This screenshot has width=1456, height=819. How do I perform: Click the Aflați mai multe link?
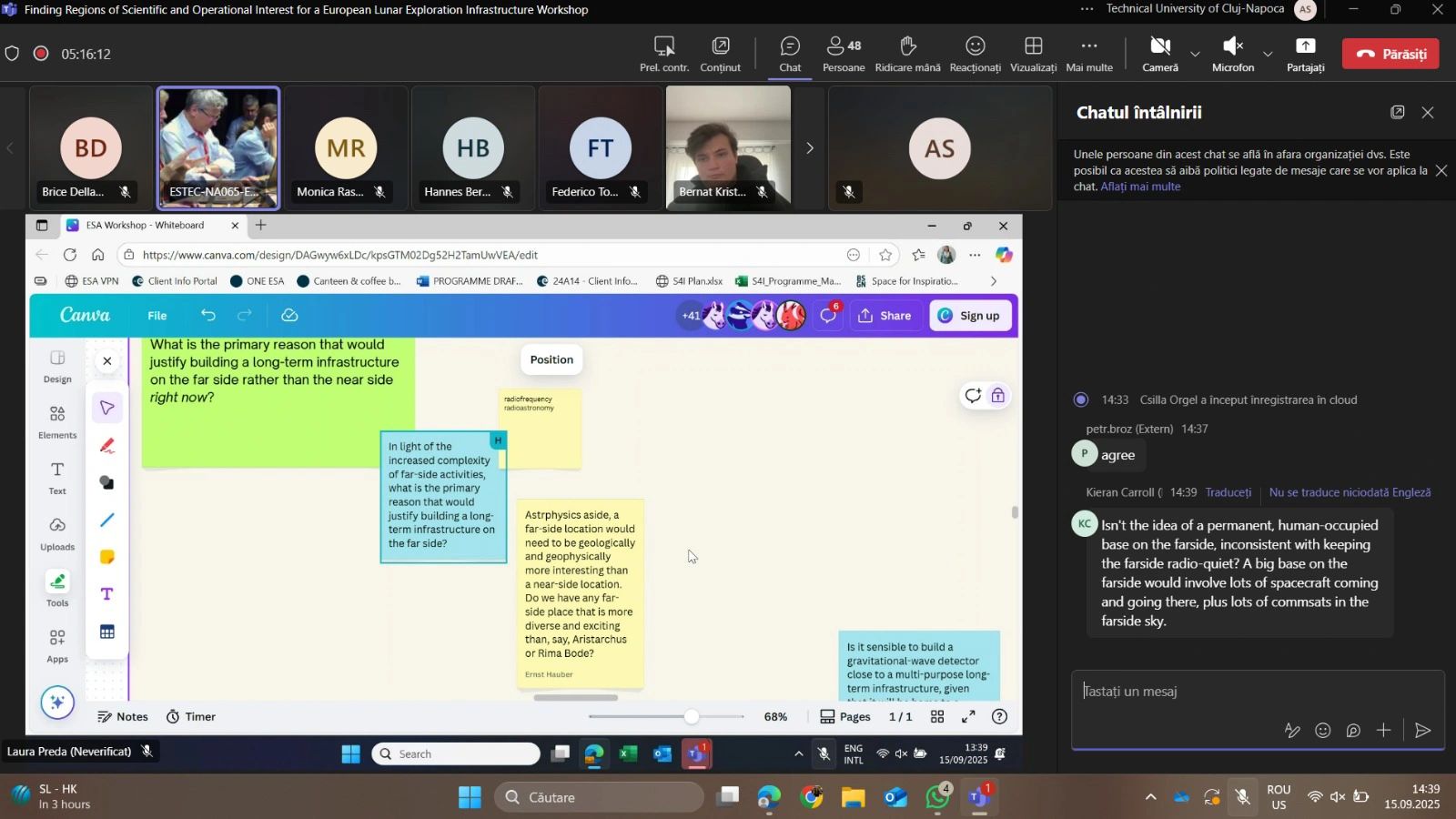(x=1140, y=187)
